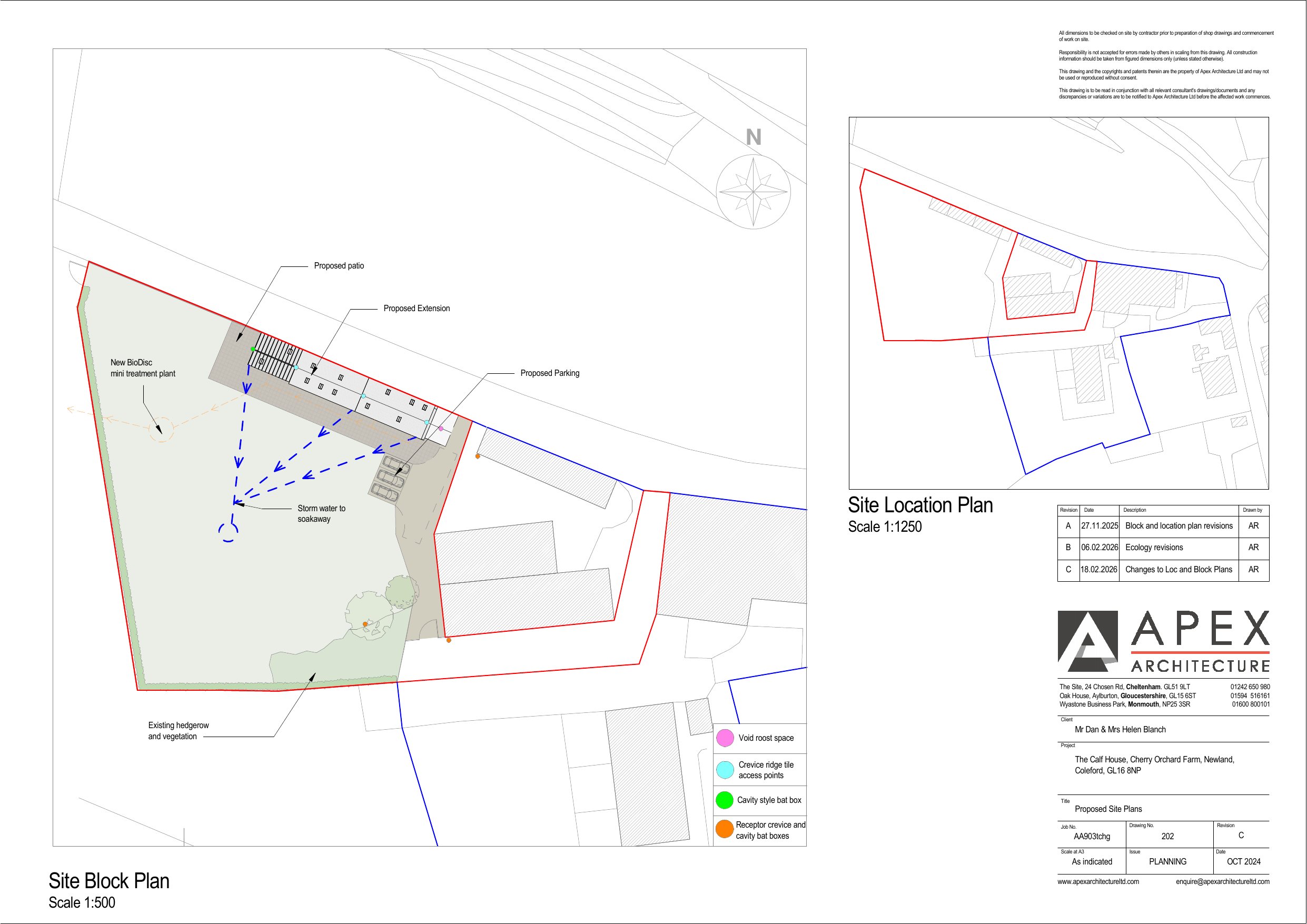Click the pink void roost marker on building
Image resolution: width=1307 pixels, height=924 pixels.
tap(441, 428)
